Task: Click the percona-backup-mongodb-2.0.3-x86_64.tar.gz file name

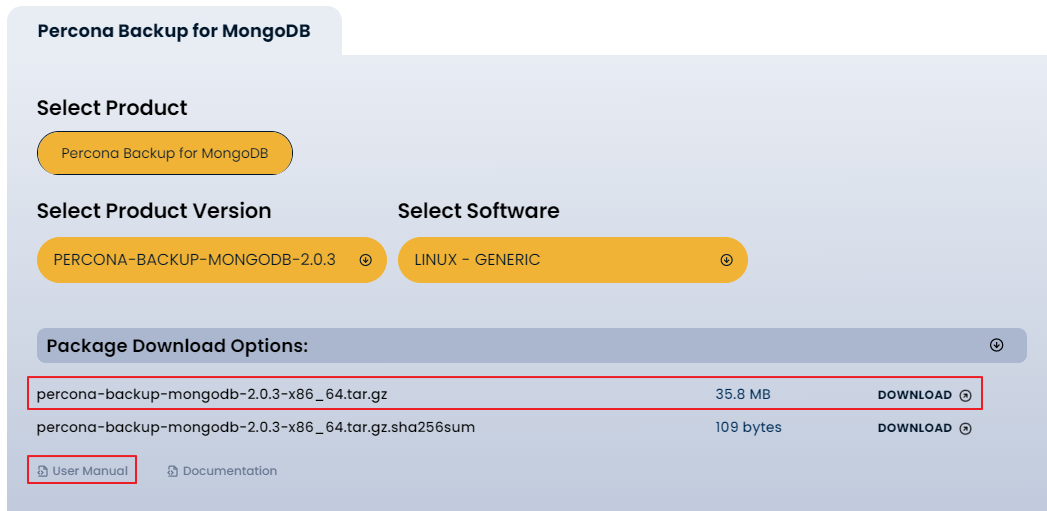Action: tap(212, 395)
